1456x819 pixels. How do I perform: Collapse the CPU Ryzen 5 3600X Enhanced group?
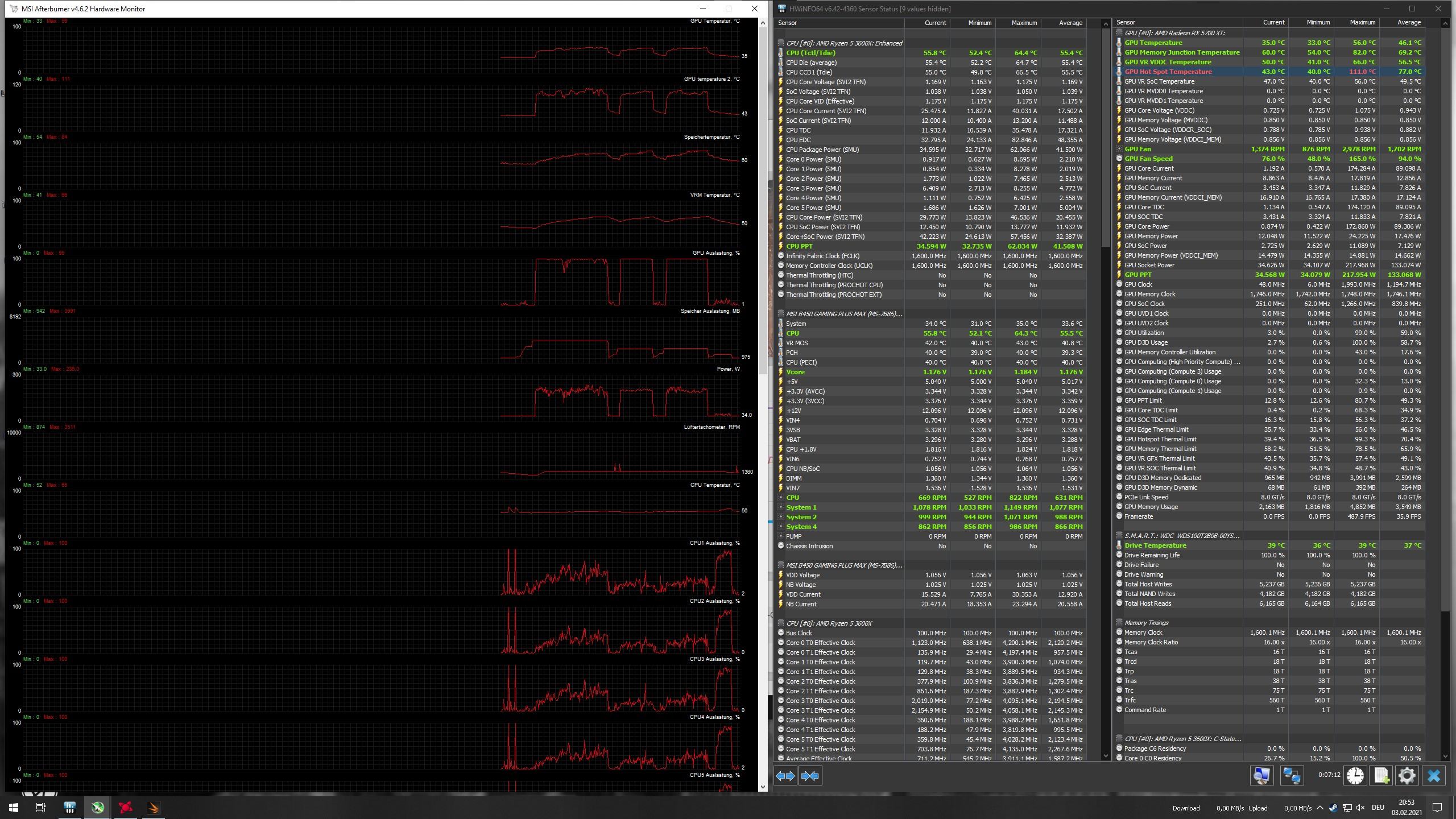[781, 43]
